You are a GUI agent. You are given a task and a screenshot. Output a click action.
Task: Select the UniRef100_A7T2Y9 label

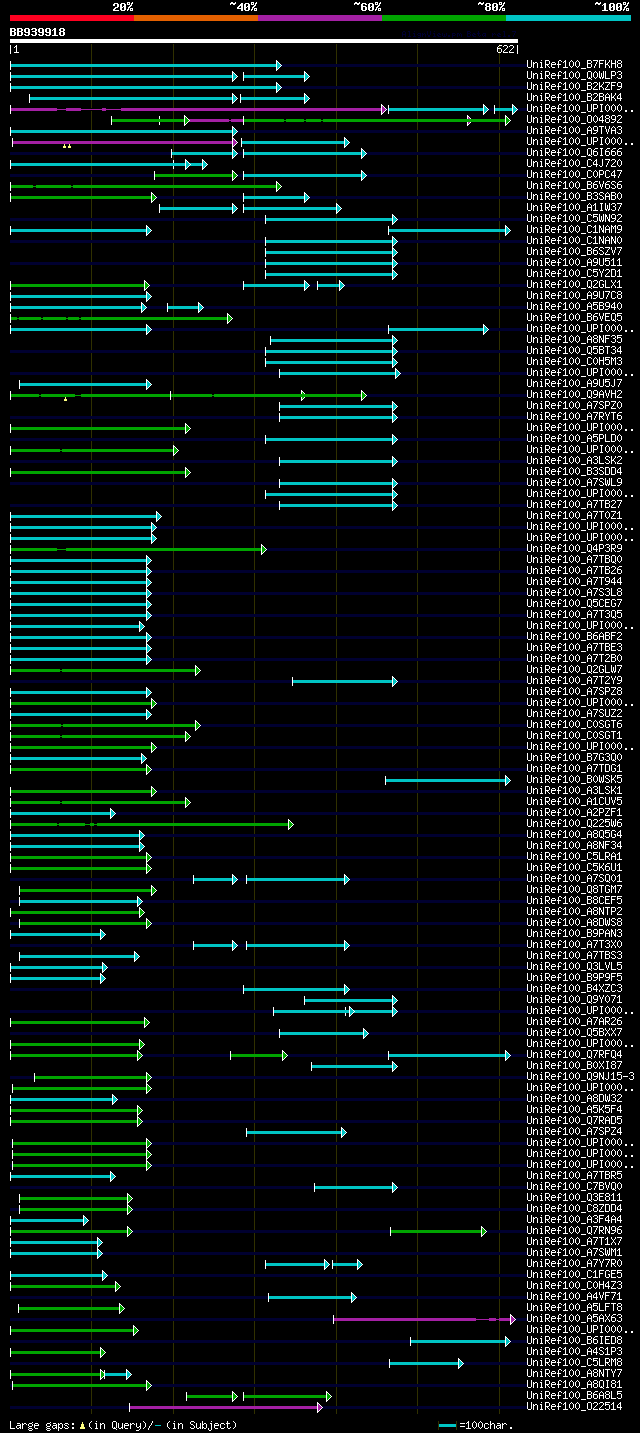pyautogui.click(x=574, y=681)
